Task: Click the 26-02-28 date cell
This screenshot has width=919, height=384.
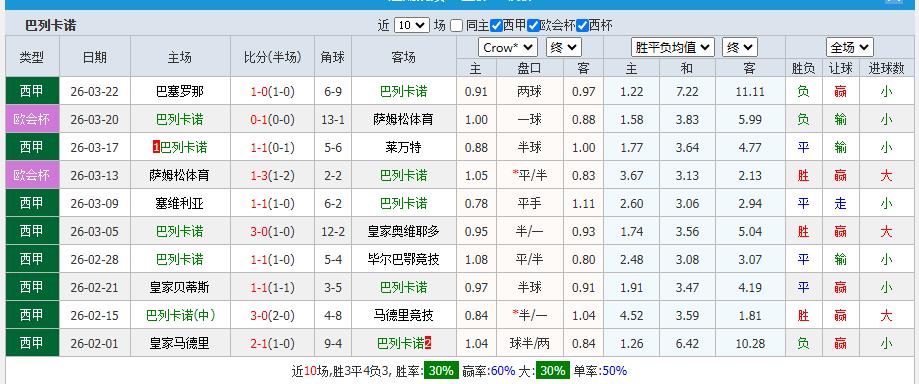Action: tap(94, 259)
